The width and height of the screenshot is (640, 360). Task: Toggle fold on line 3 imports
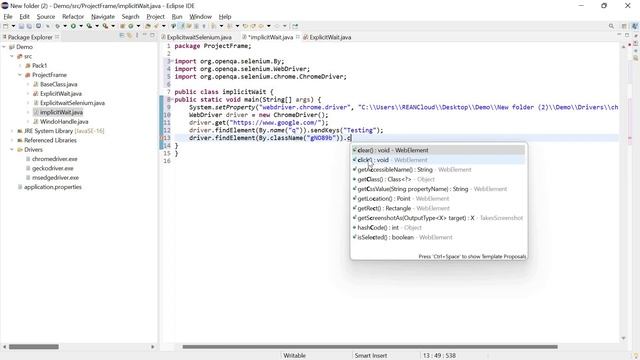pos(172,61)
